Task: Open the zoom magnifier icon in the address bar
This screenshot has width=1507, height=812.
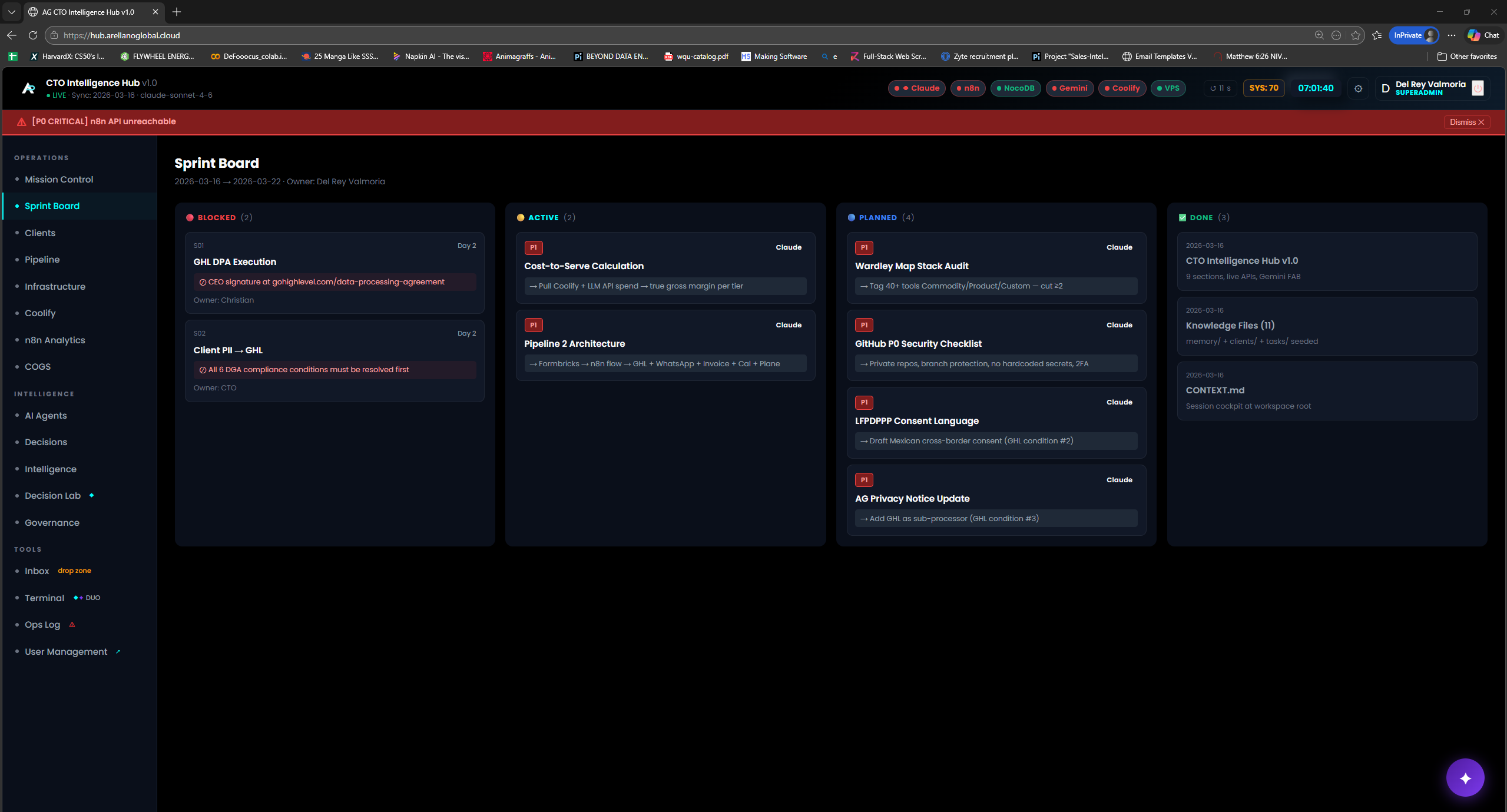Action: tap(1319, 35)
